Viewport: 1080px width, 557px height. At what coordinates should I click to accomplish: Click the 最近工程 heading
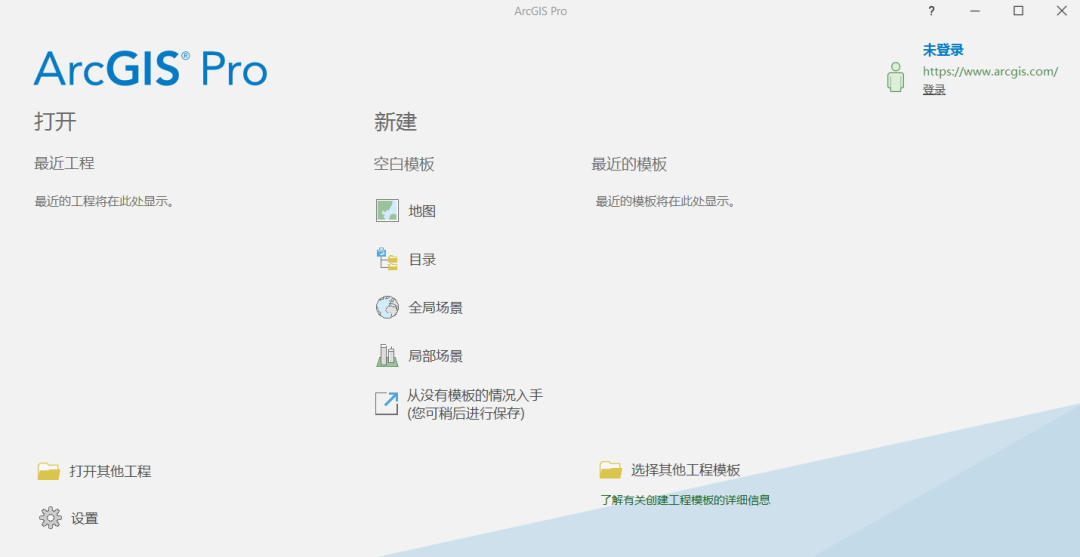point(64,163)
